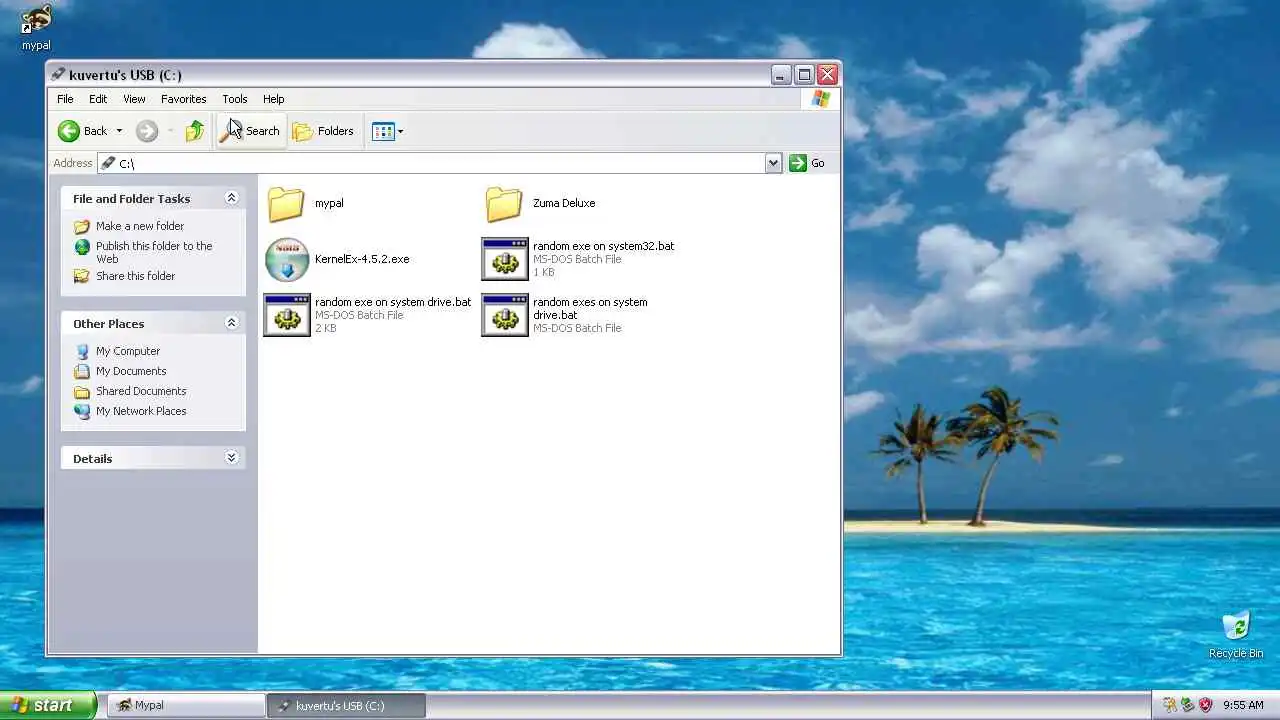
Task: Open the Search pane
Action: pyautogui.click(x=250, y=131)
